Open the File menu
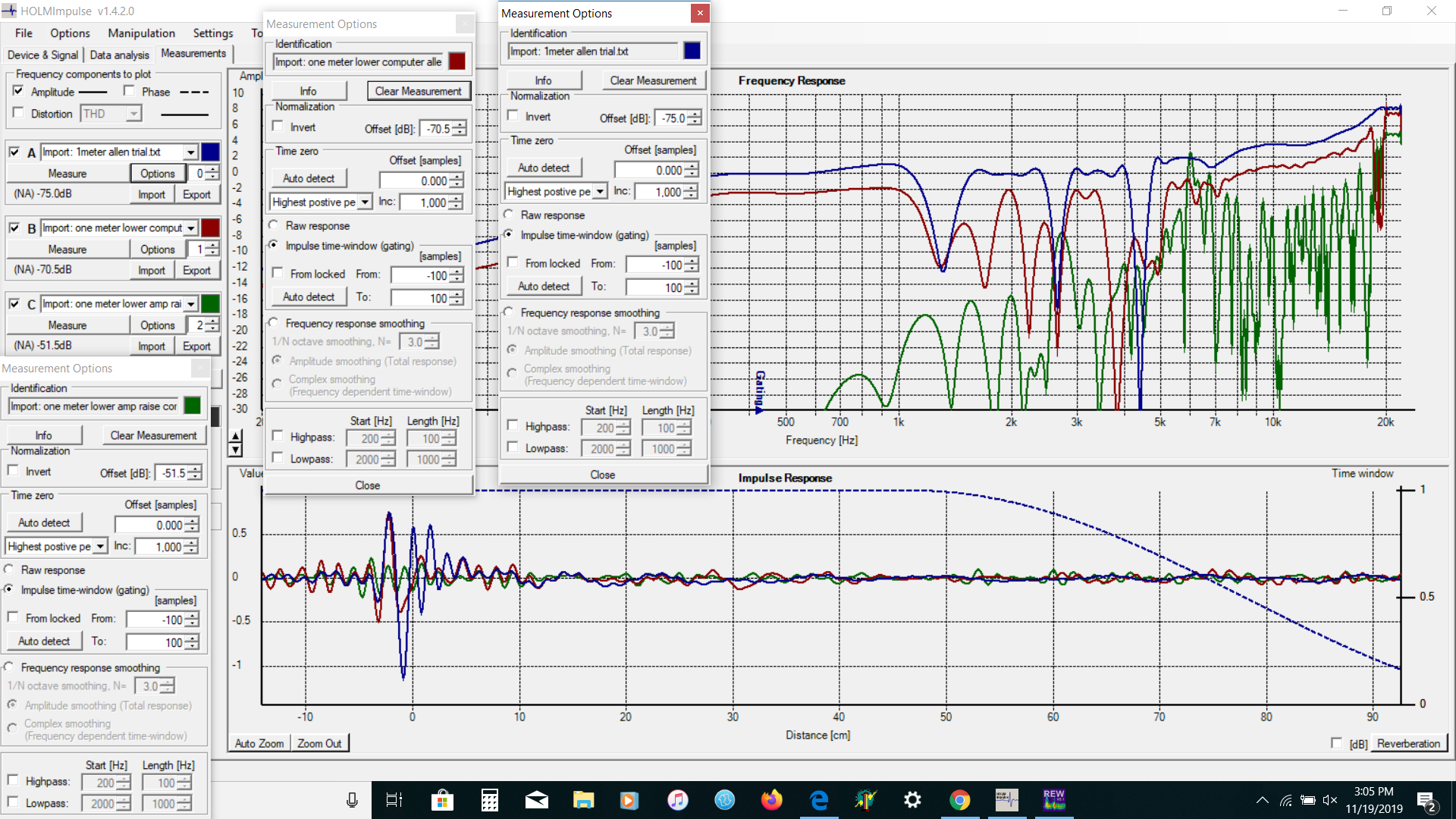The image size is (1456, 819). tap(24, 33)
